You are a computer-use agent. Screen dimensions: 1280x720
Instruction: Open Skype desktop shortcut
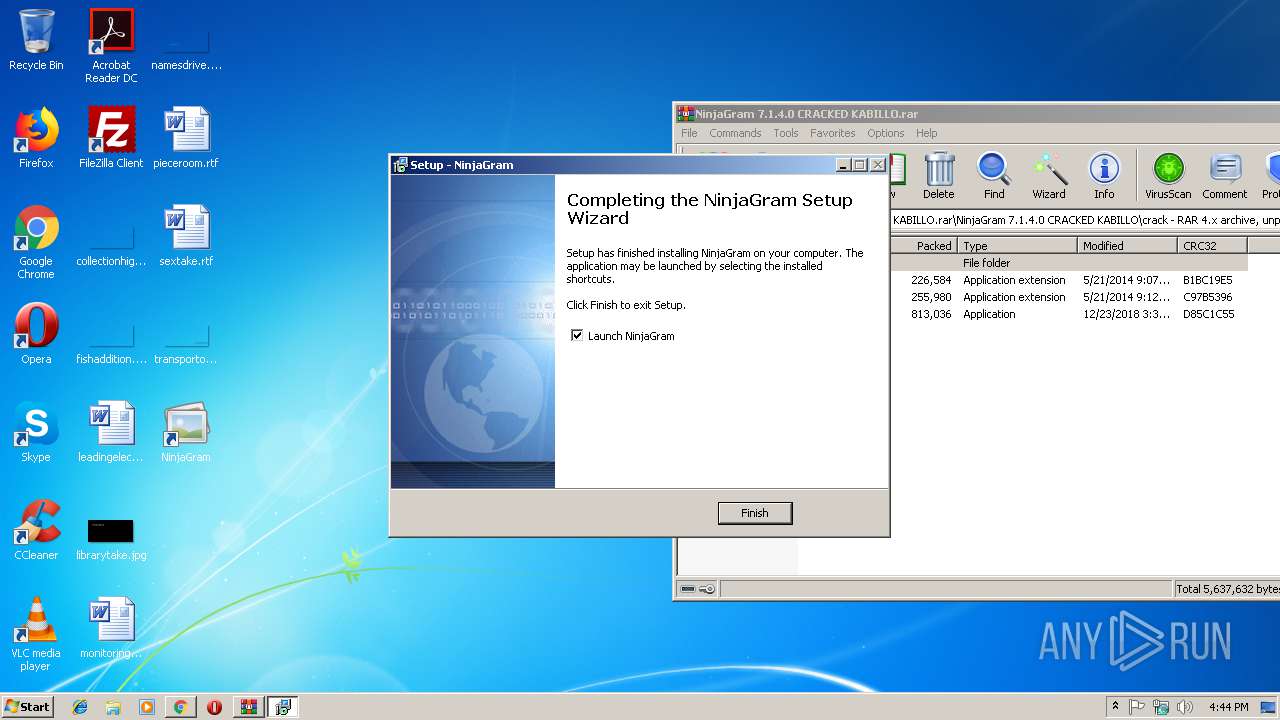tap(36, 432)
